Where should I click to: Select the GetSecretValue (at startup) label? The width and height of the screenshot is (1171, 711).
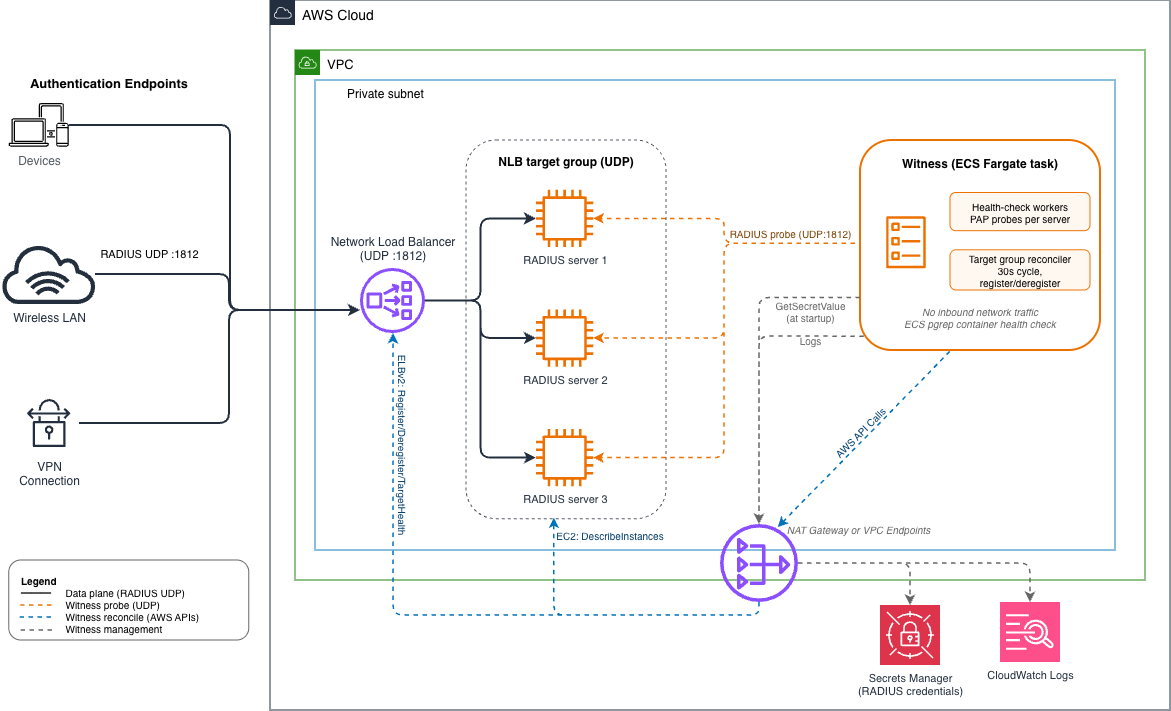tap(810, 312)
